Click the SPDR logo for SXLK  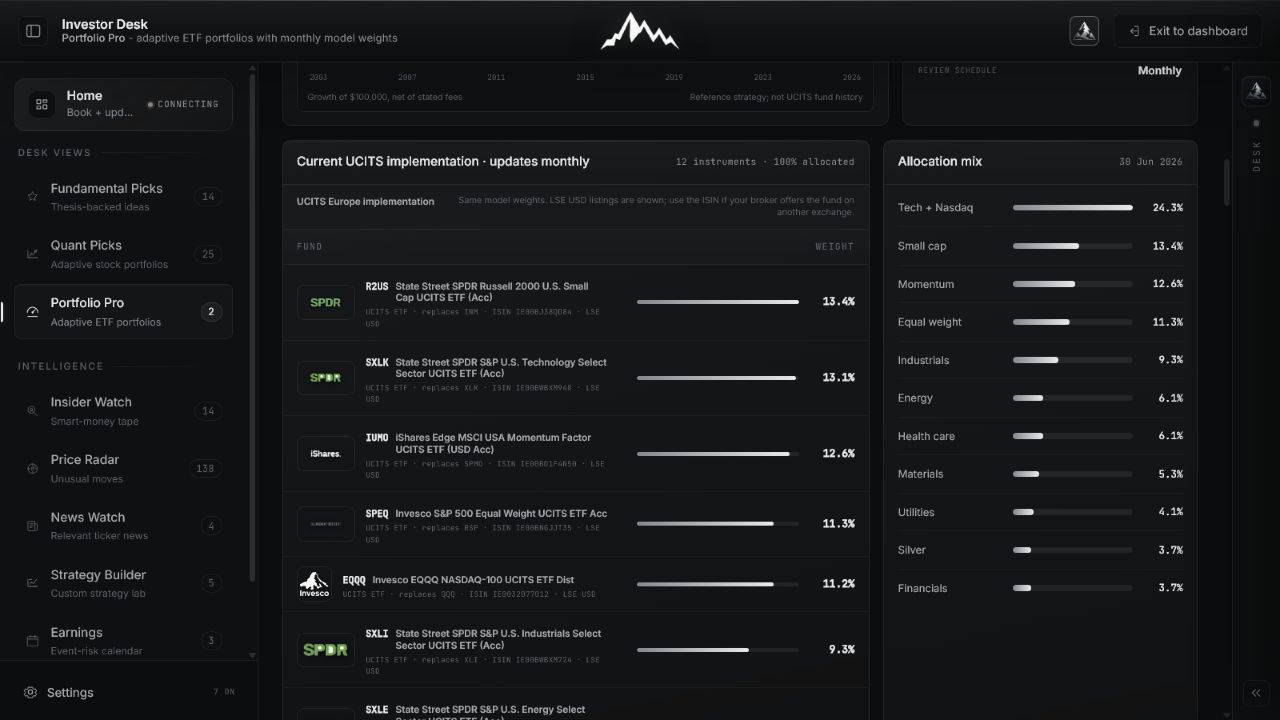click(326, 378)
